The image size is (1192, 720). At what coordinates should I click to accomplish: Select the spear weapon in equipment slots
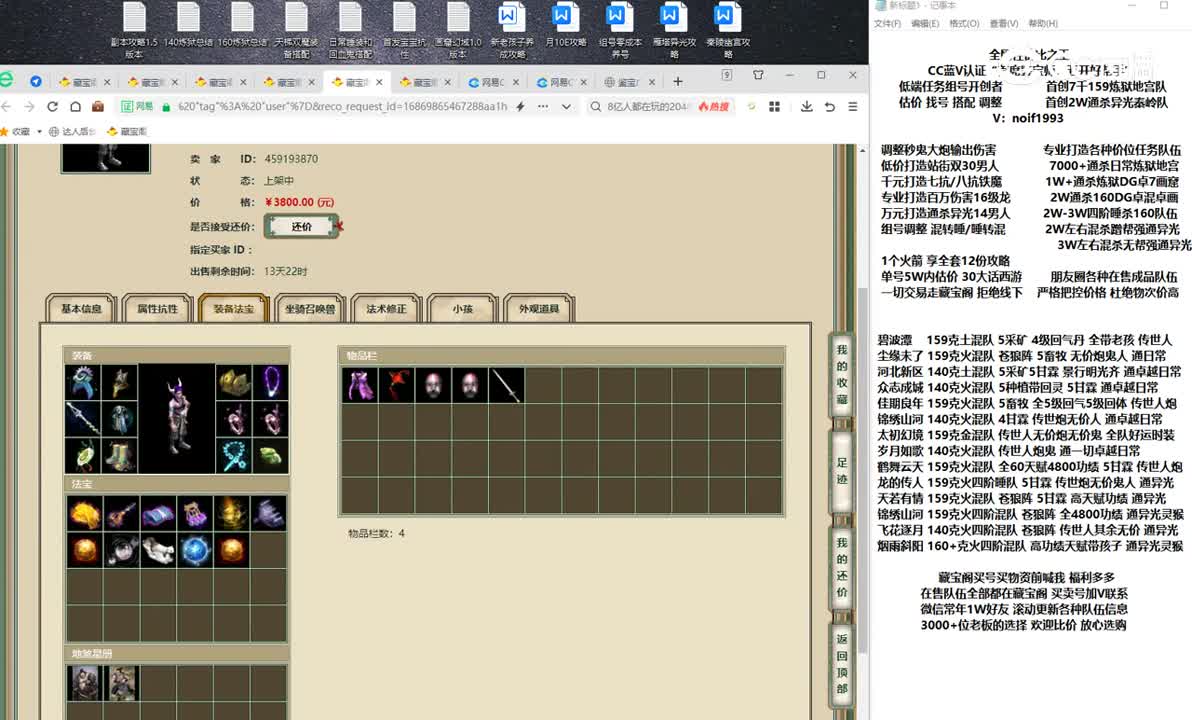pyautogui.click(x=83, y=419)
